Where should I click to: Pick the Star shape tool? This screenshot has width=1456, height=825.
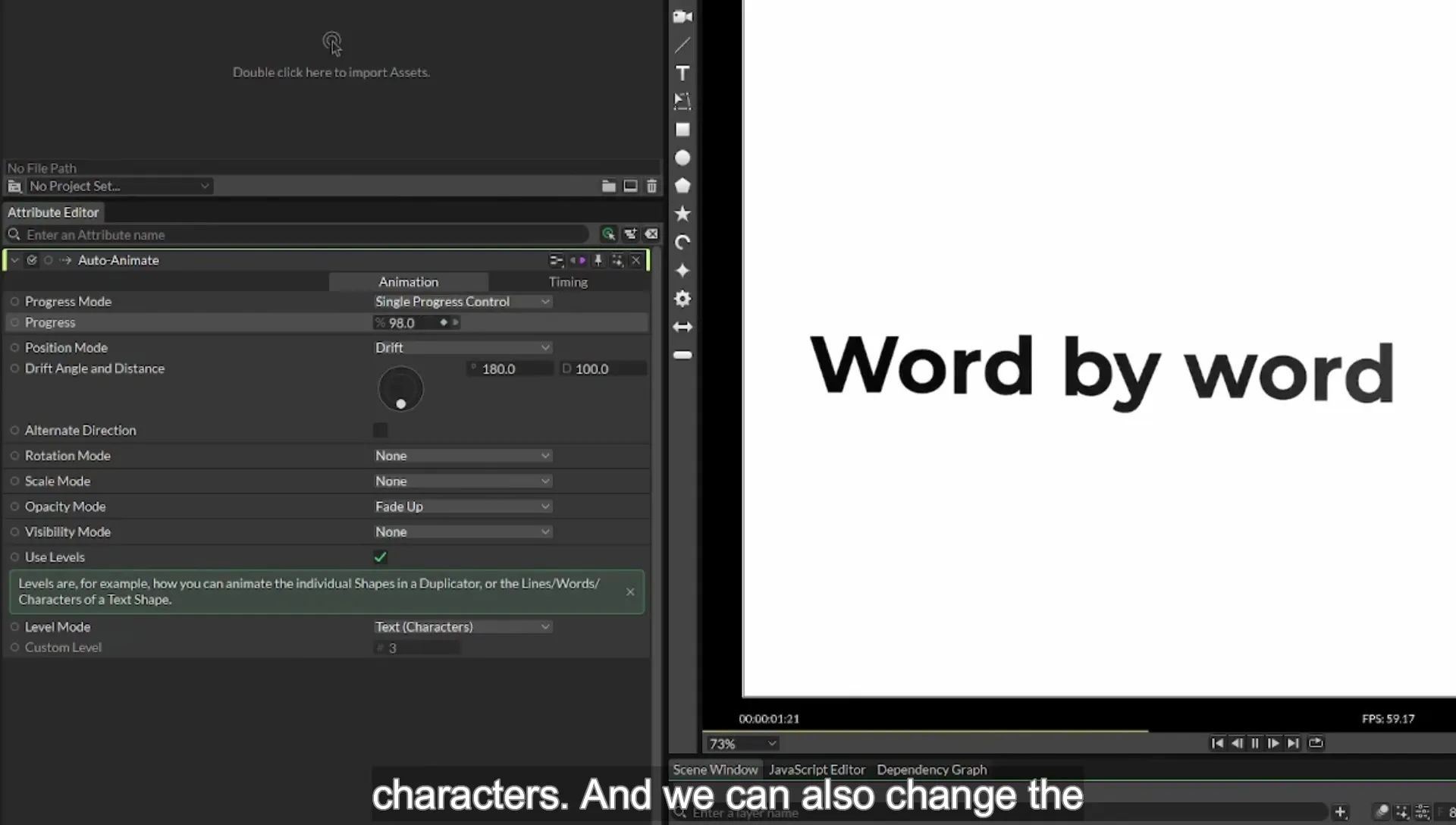(x=682, y=214)
